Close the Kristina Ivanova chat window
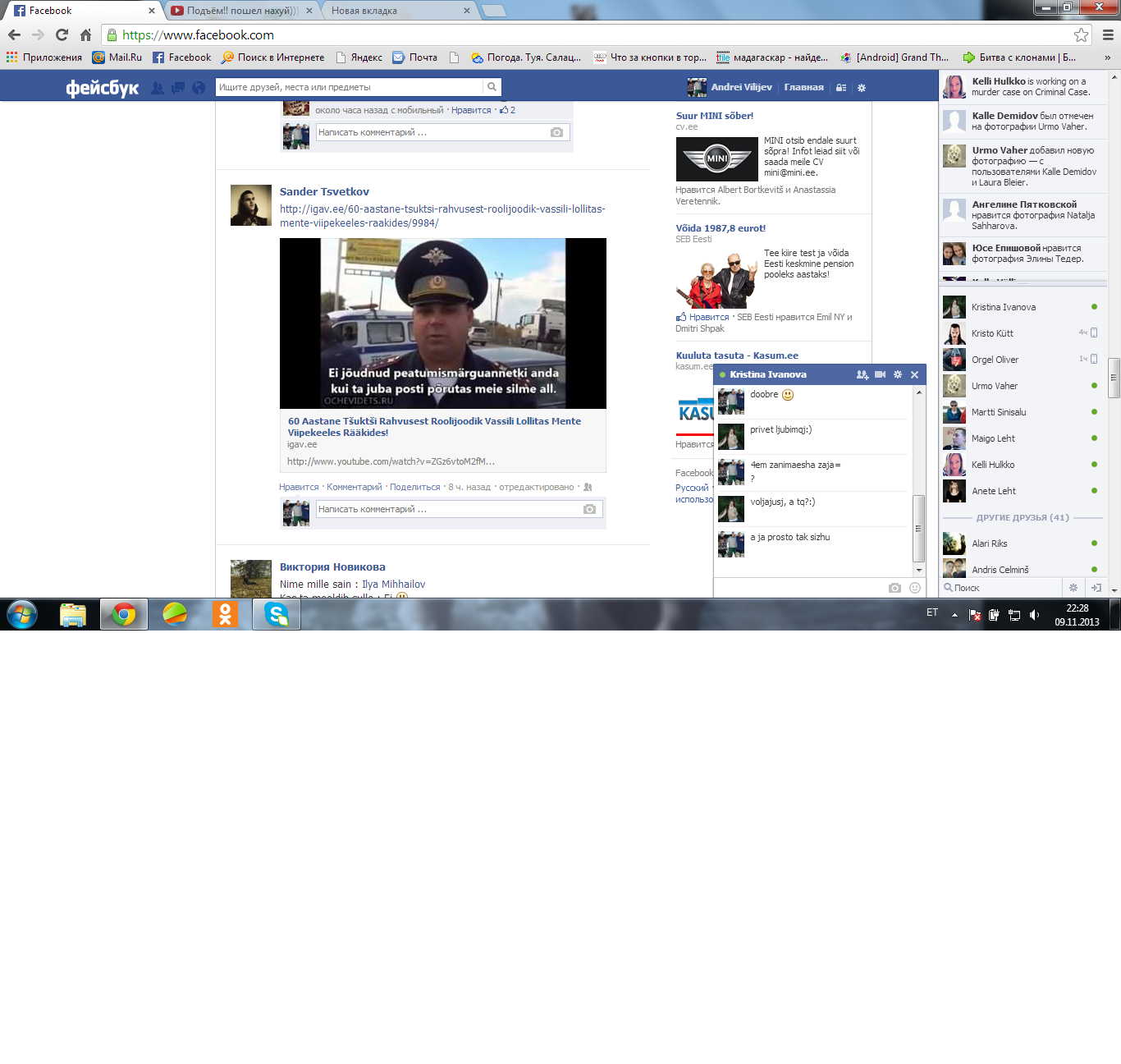The image size is (1121, 1064). [914, 374]
